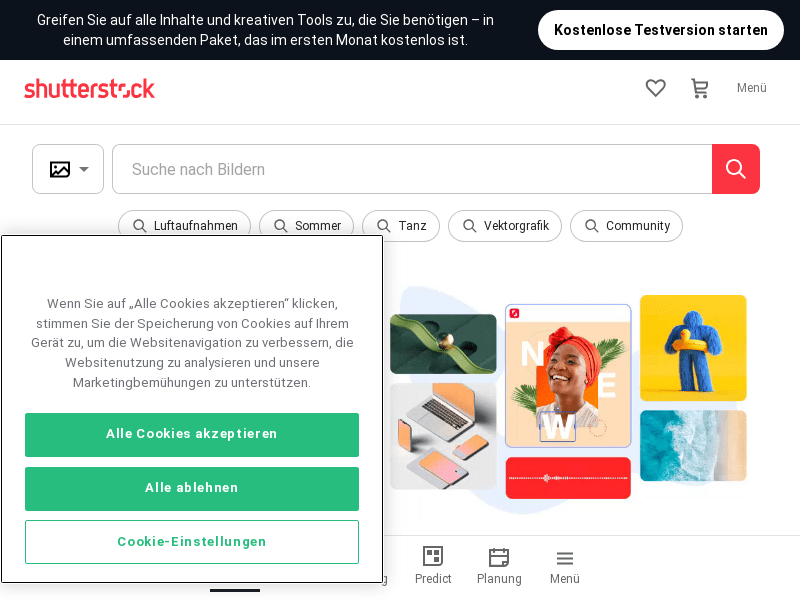Accept all cookies
Viewport: 800px width, 600px height.
click(x=192, y=434)
